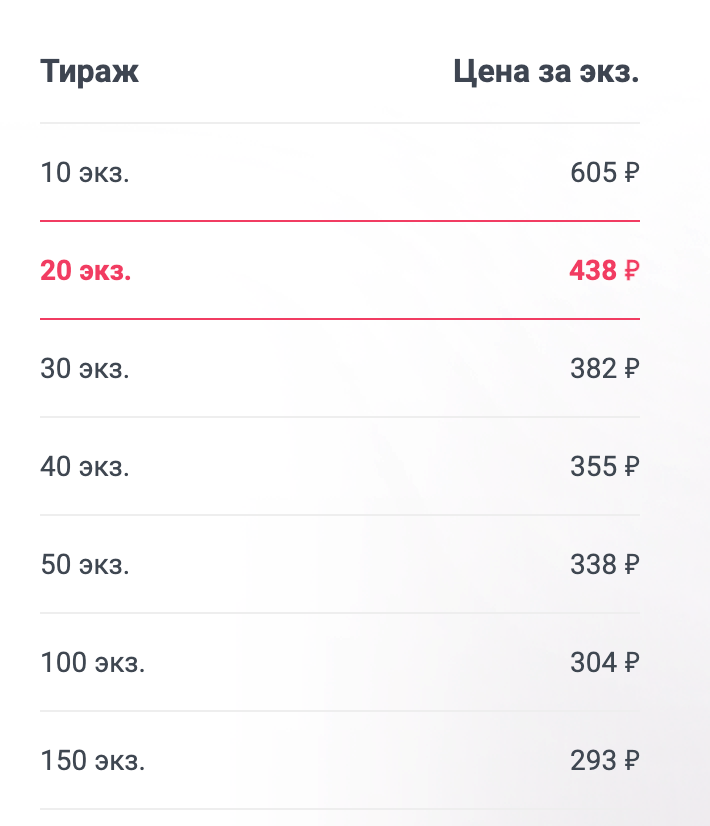Select the 50 экз. row label
Image resolution: width=710 pixels, height=826 pixels.
85,565
